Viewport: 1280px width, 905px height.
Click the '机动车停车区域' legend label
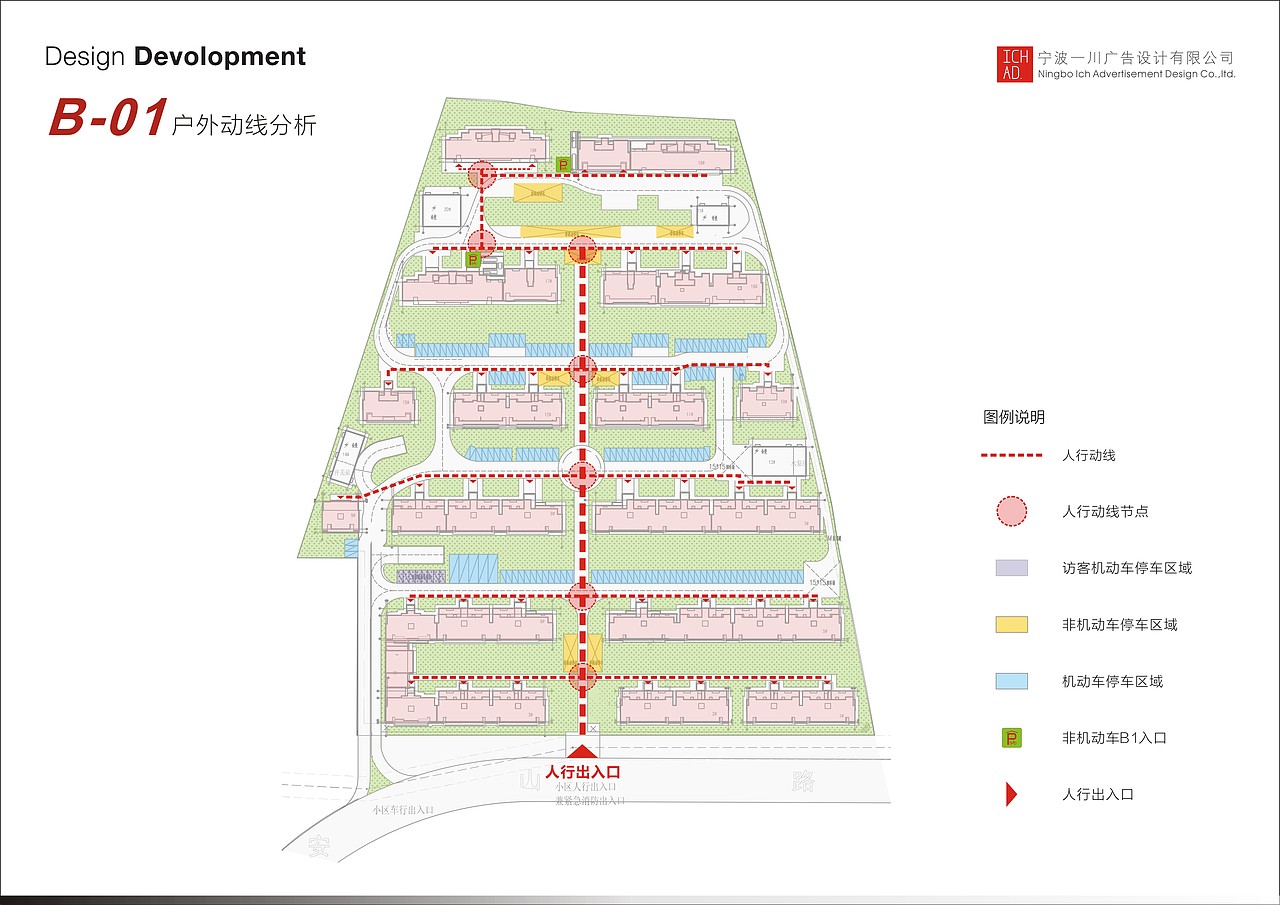click(1113, 682)
